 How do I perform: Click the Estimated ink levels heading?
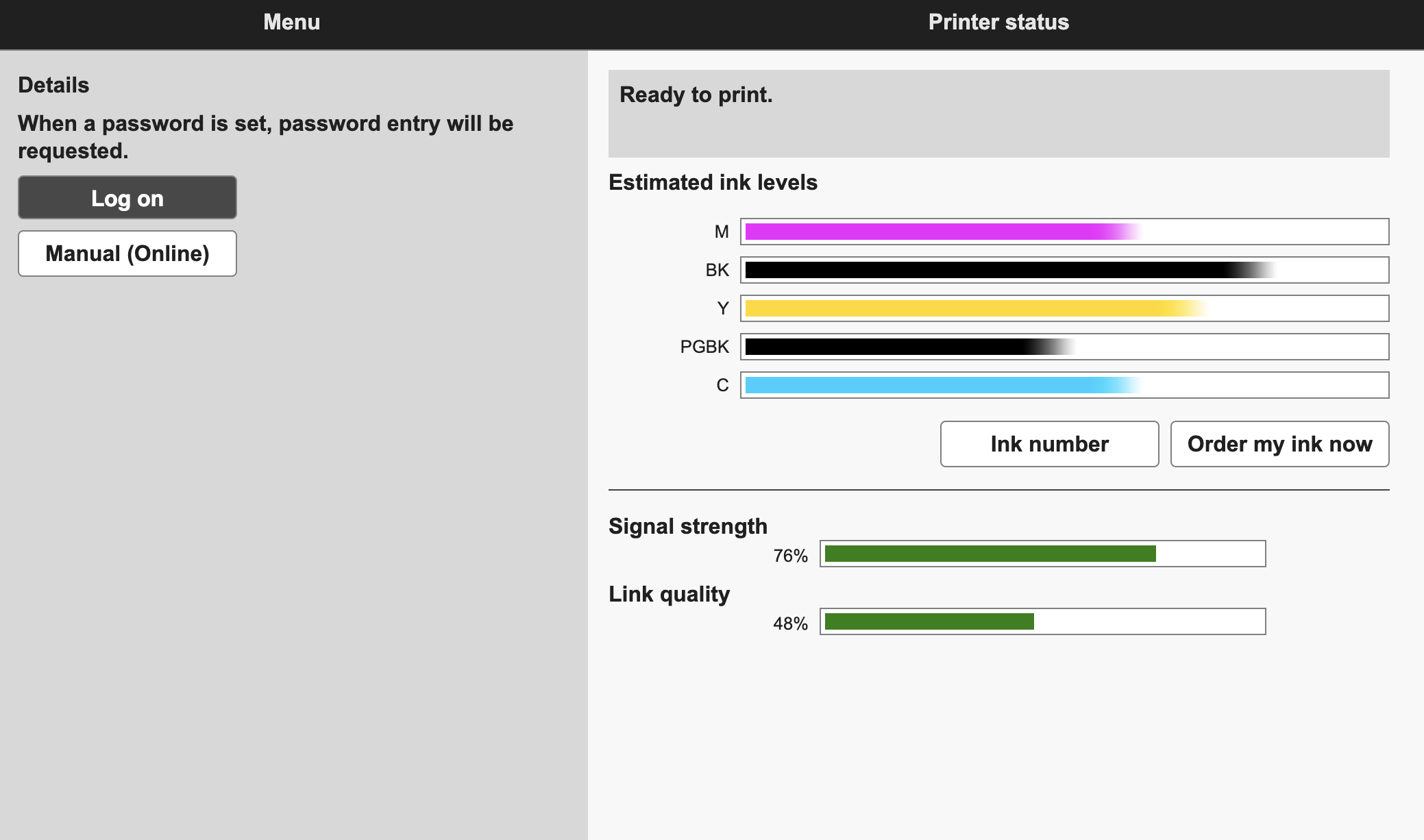tap(713, 182)
